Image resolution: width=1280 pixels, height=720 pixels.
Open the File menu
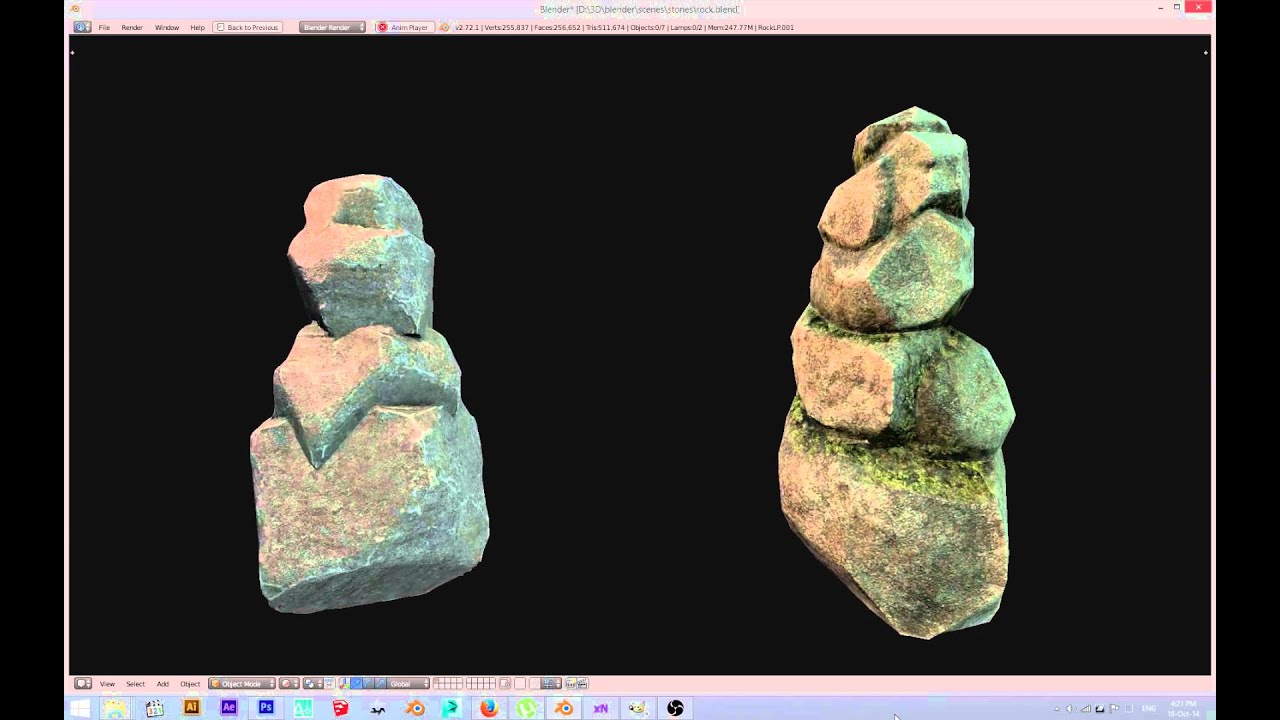point(104,27)
